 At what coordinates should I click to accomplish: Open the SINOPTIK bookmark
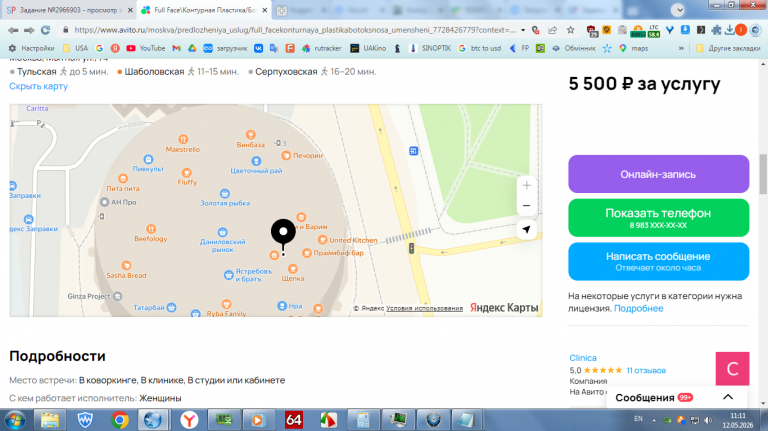coord(430,48)
